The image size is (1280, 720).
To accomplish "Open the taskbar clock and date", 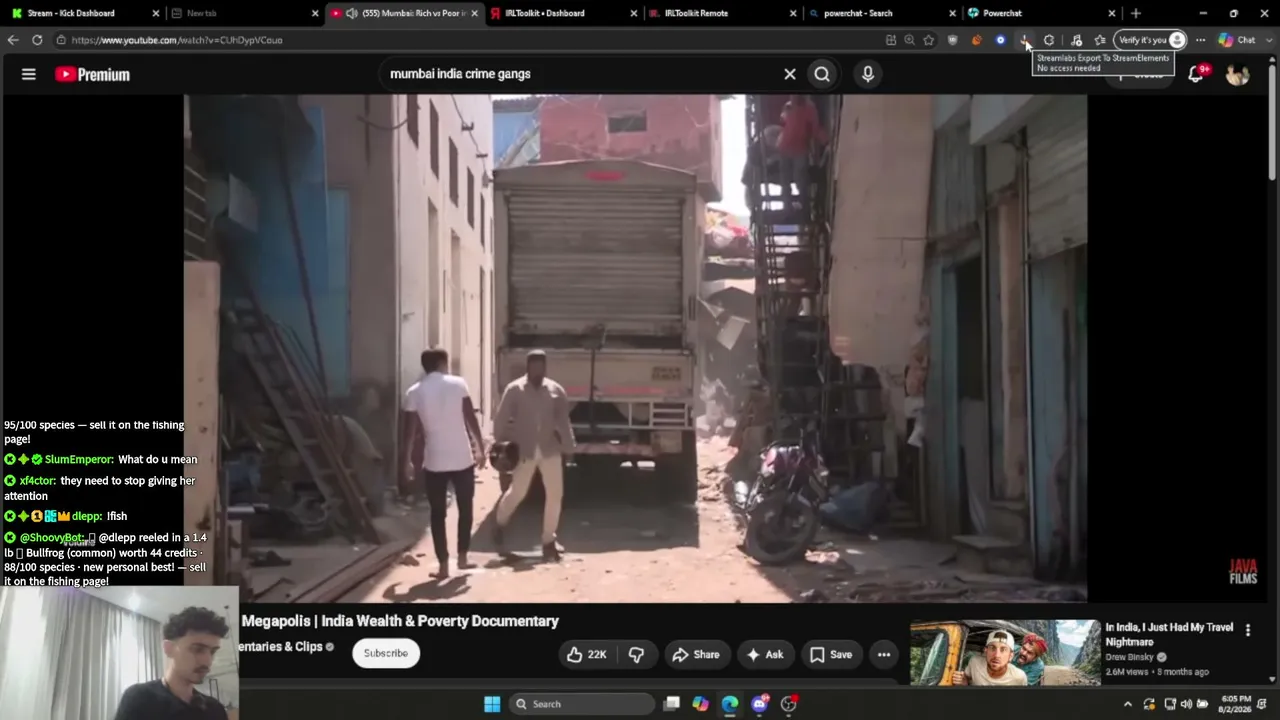I will (x=1236, y=704).
